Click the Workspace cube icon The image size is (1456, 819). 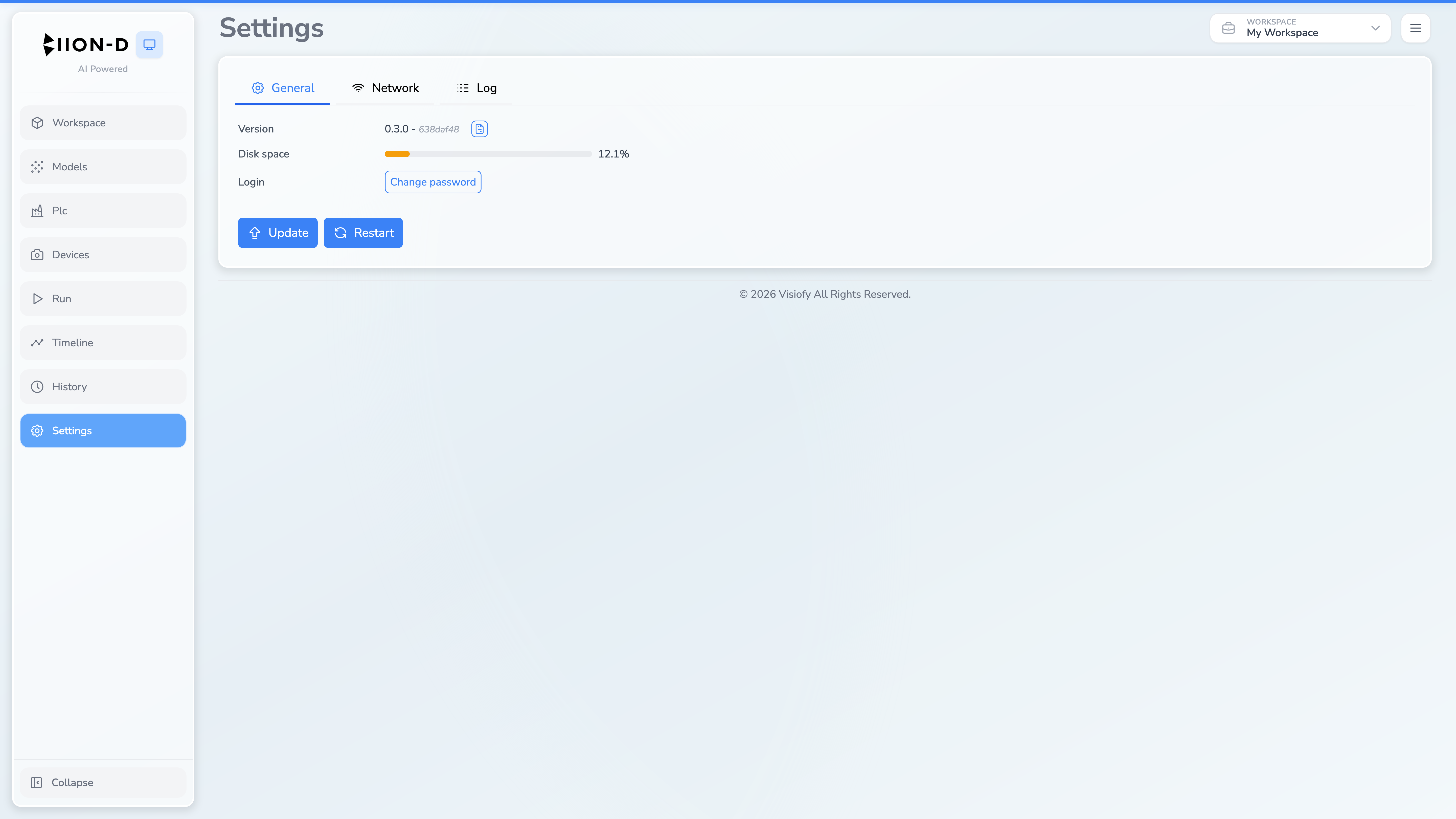click(x=37, y=123)
